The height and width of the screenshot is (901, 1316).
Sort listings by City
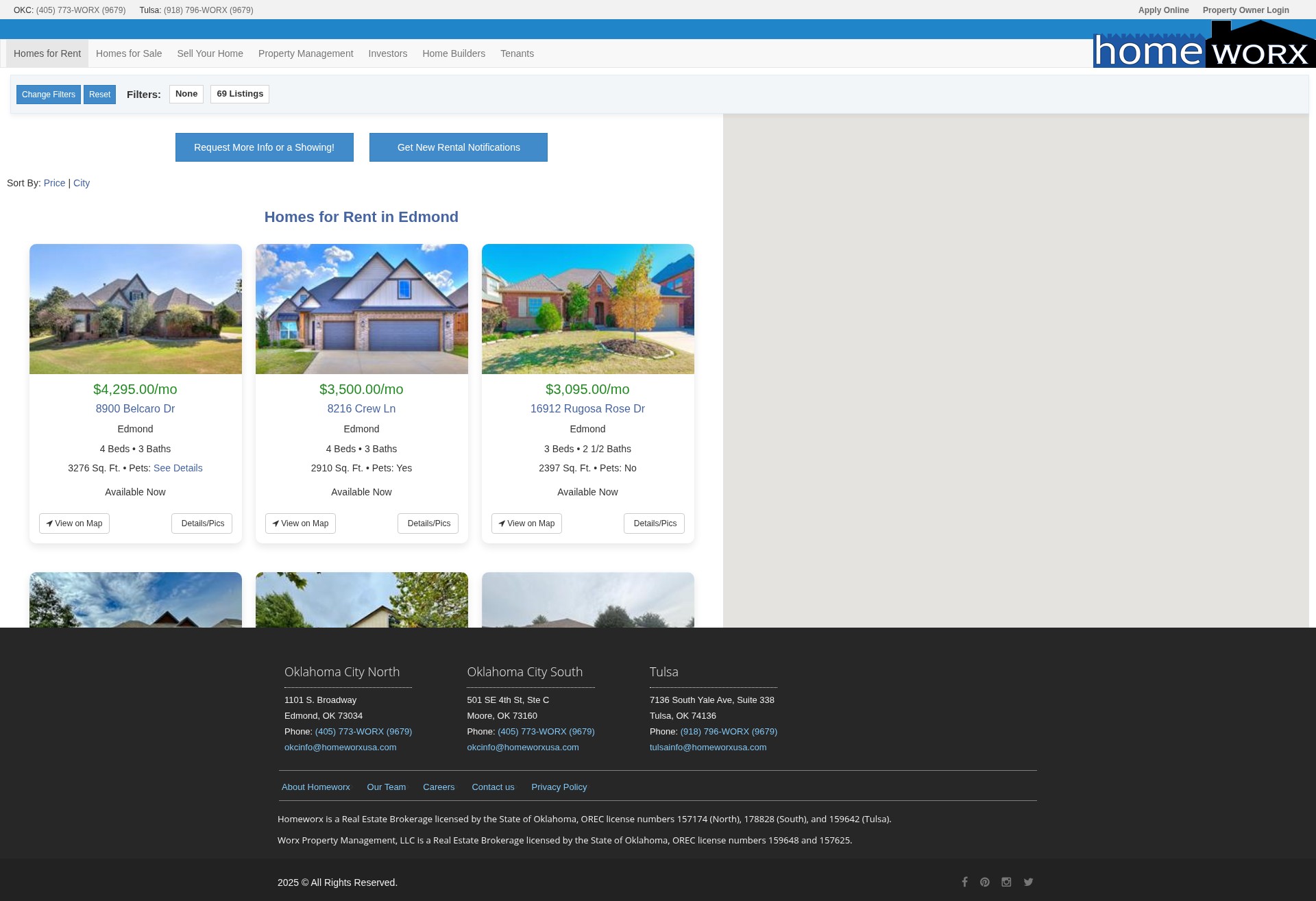click(x=82, y=183)
